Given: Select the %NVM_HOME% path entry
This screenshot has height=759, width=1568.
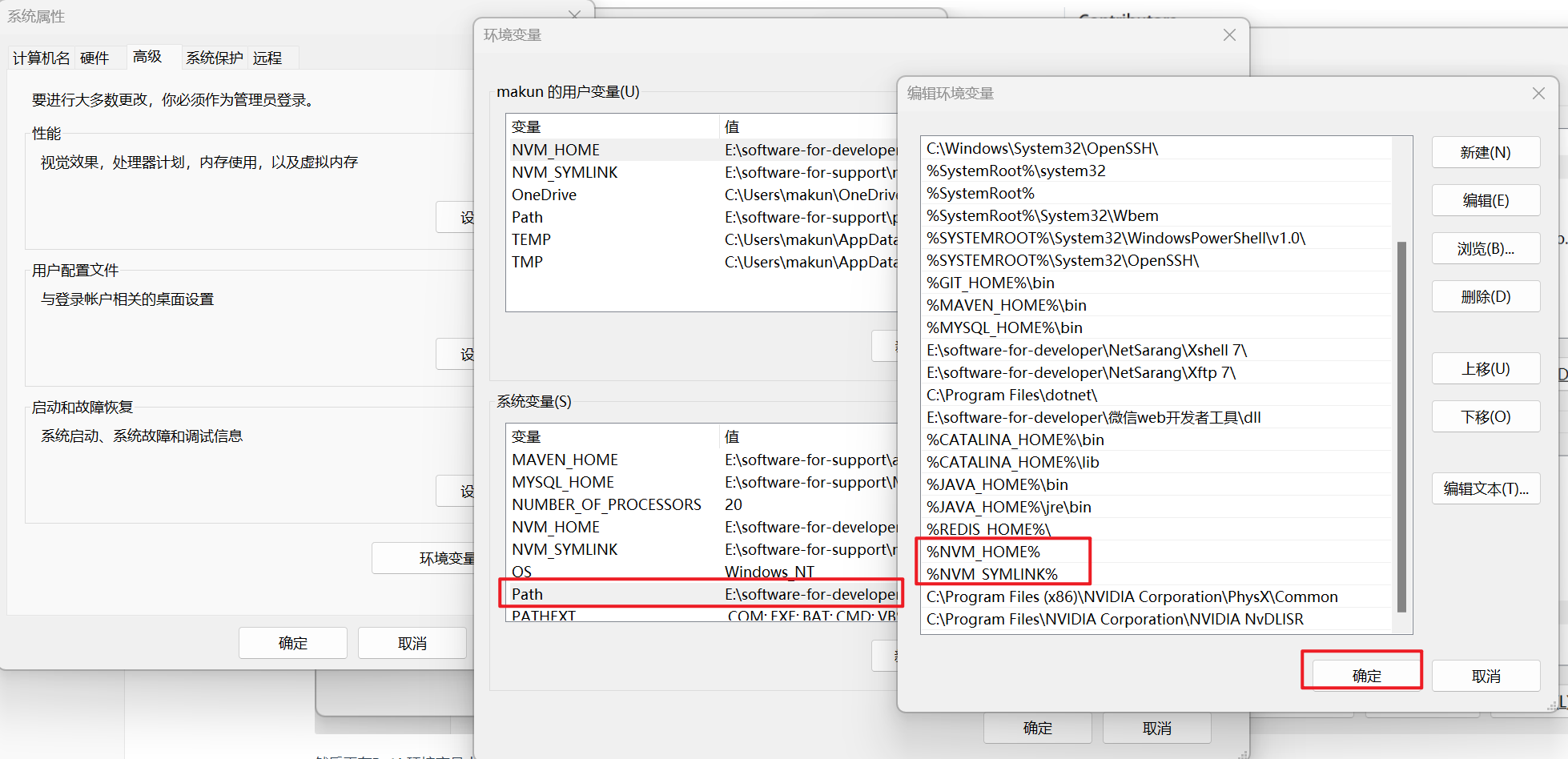Looking at the screenshot, I should coord(1156,552).
